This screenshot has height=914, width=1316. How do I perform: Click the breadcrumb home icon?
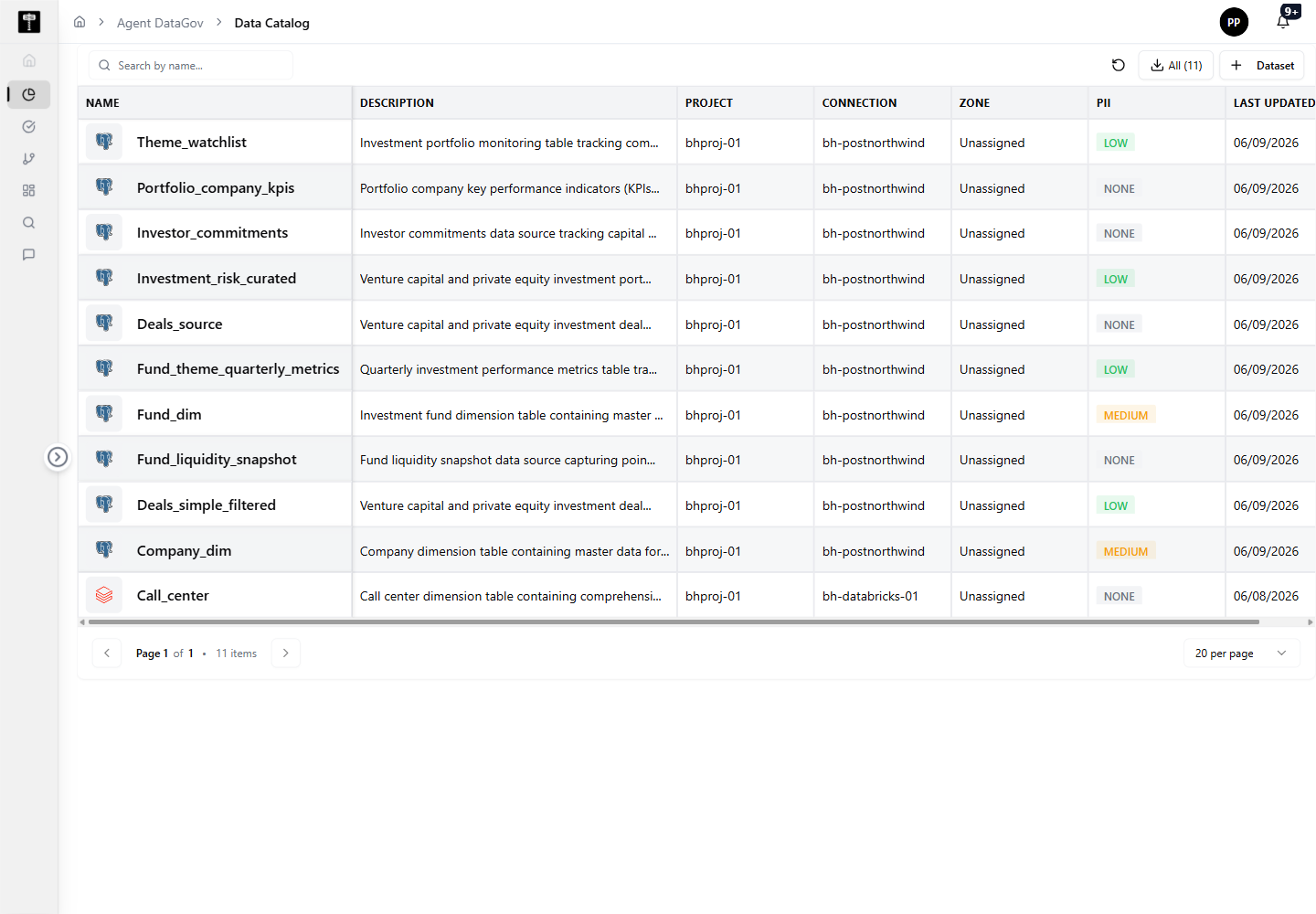(x=80, y=22)
